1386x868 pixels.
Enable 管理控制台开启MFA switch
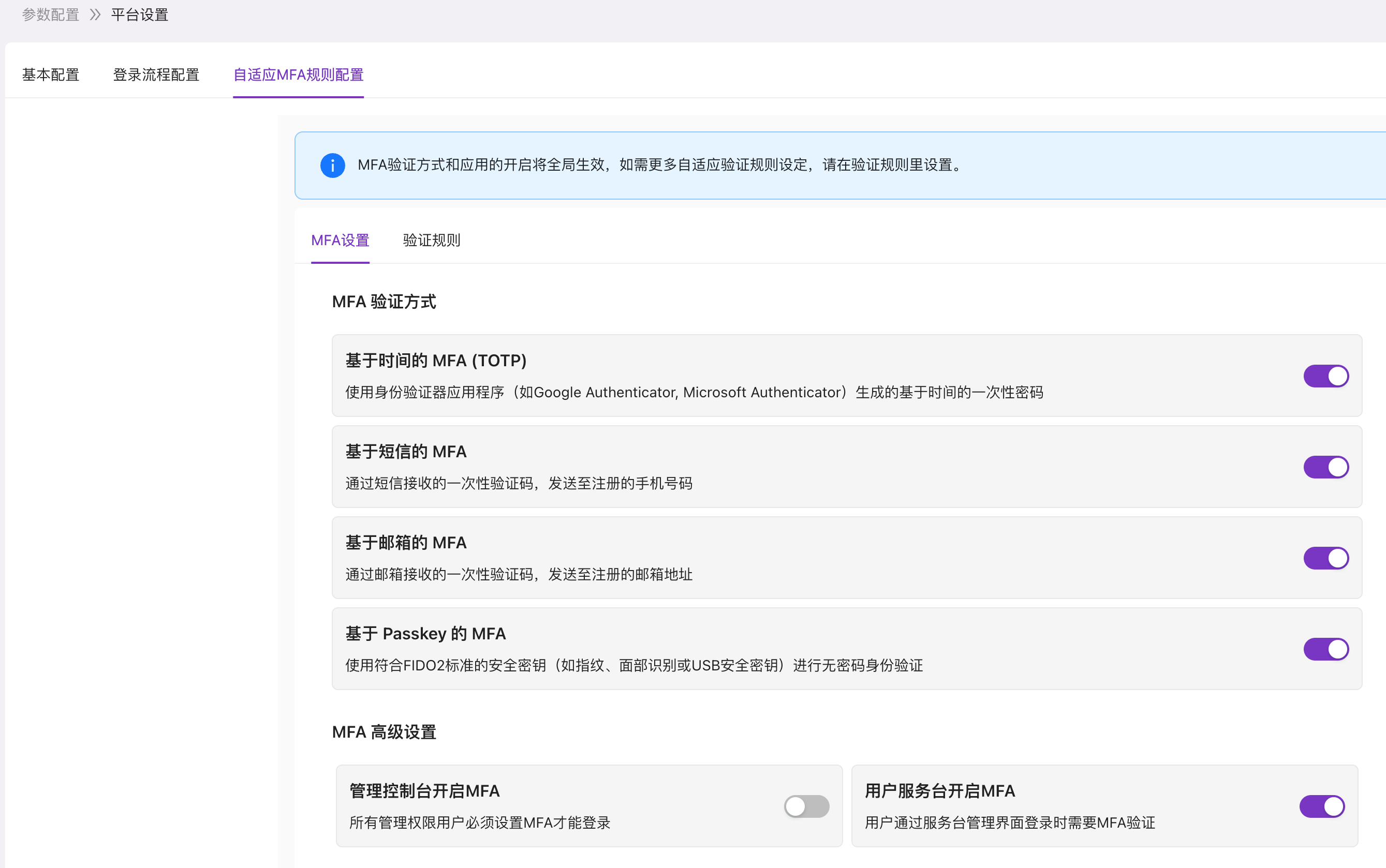tap(806, 806)
